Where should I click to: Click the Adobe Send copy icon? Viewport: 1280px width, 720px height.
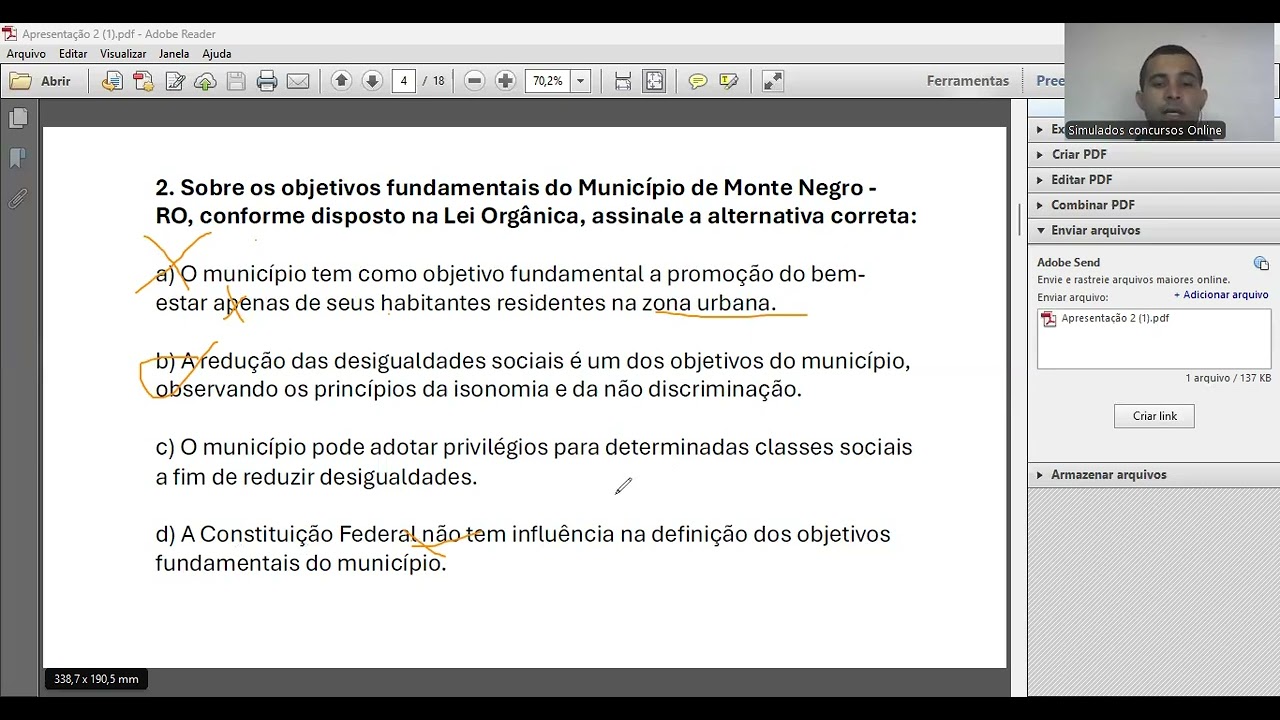coord(1261,263)
